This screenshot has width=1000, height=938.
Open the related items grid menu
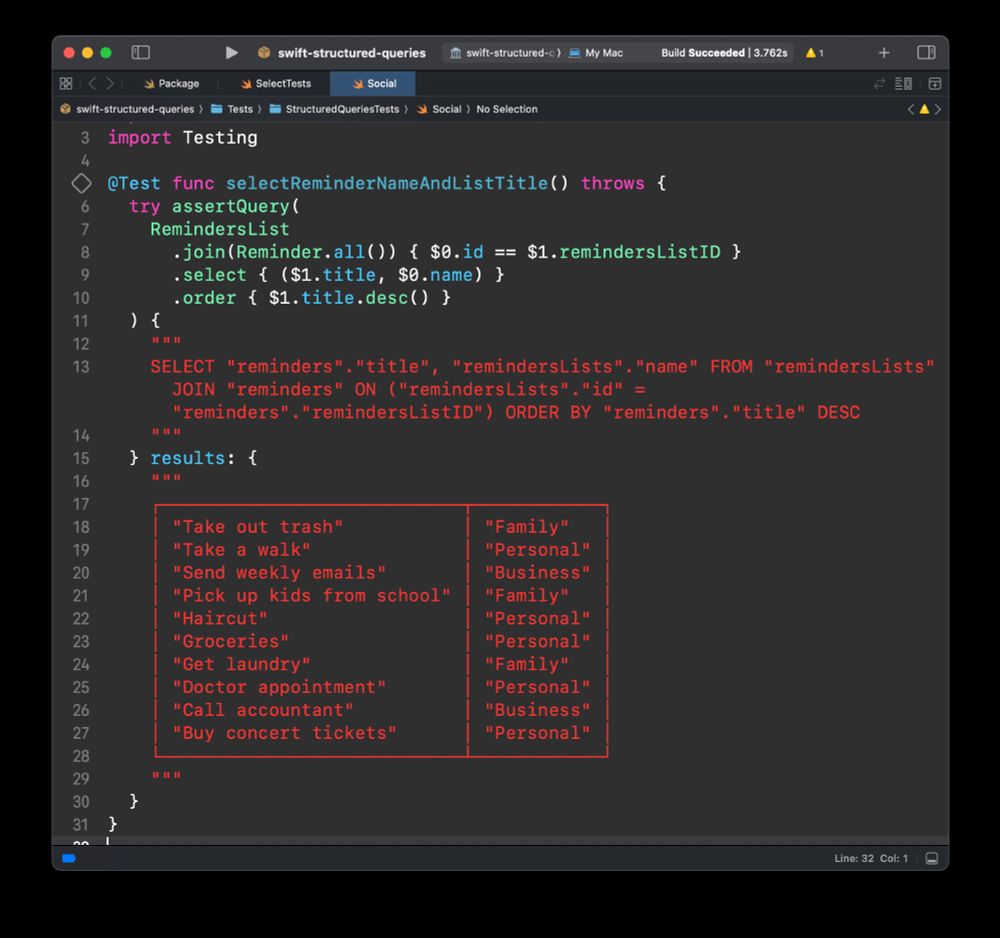pos(66,84)
